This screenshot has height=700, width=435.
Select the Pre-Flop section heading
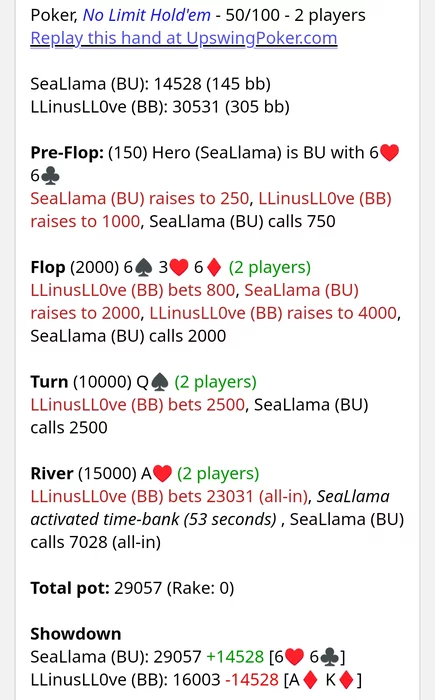67,153
